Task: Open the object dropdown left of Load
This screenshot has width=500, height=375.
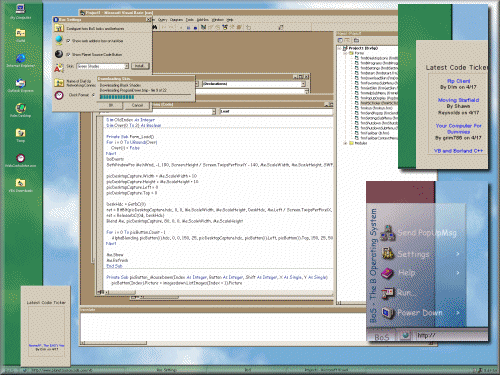Action: tap(214, 111)
